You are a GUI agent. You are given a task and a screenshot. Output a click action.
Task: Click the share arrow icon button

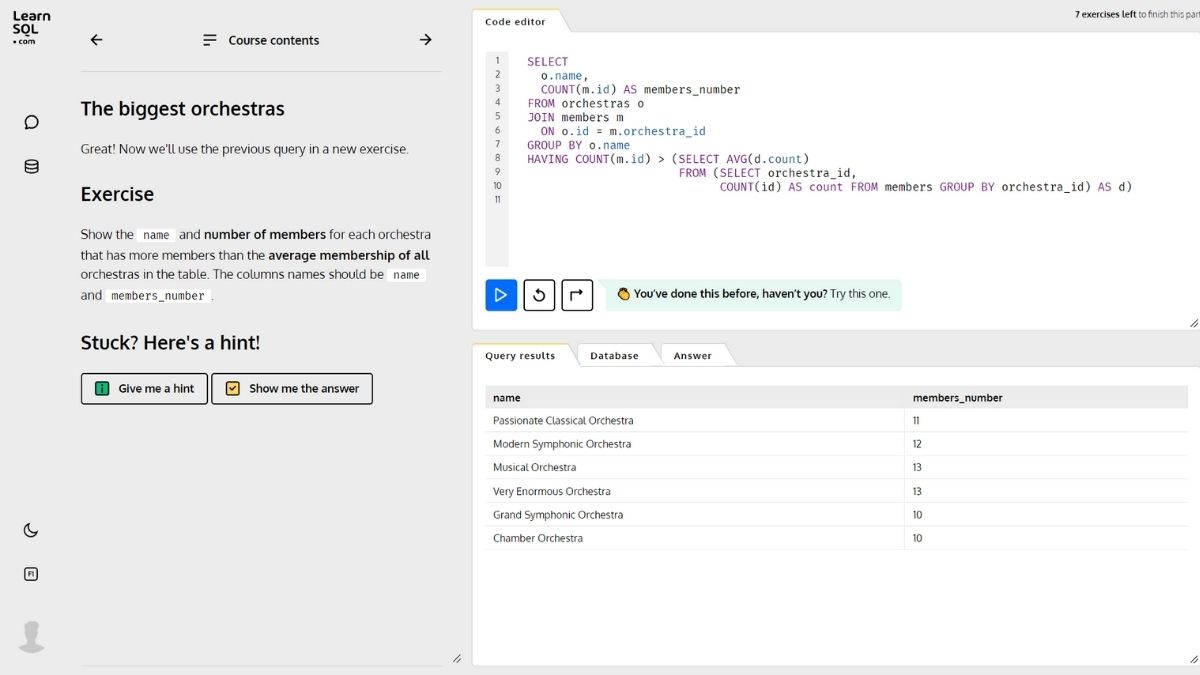[x=577, y=295]
